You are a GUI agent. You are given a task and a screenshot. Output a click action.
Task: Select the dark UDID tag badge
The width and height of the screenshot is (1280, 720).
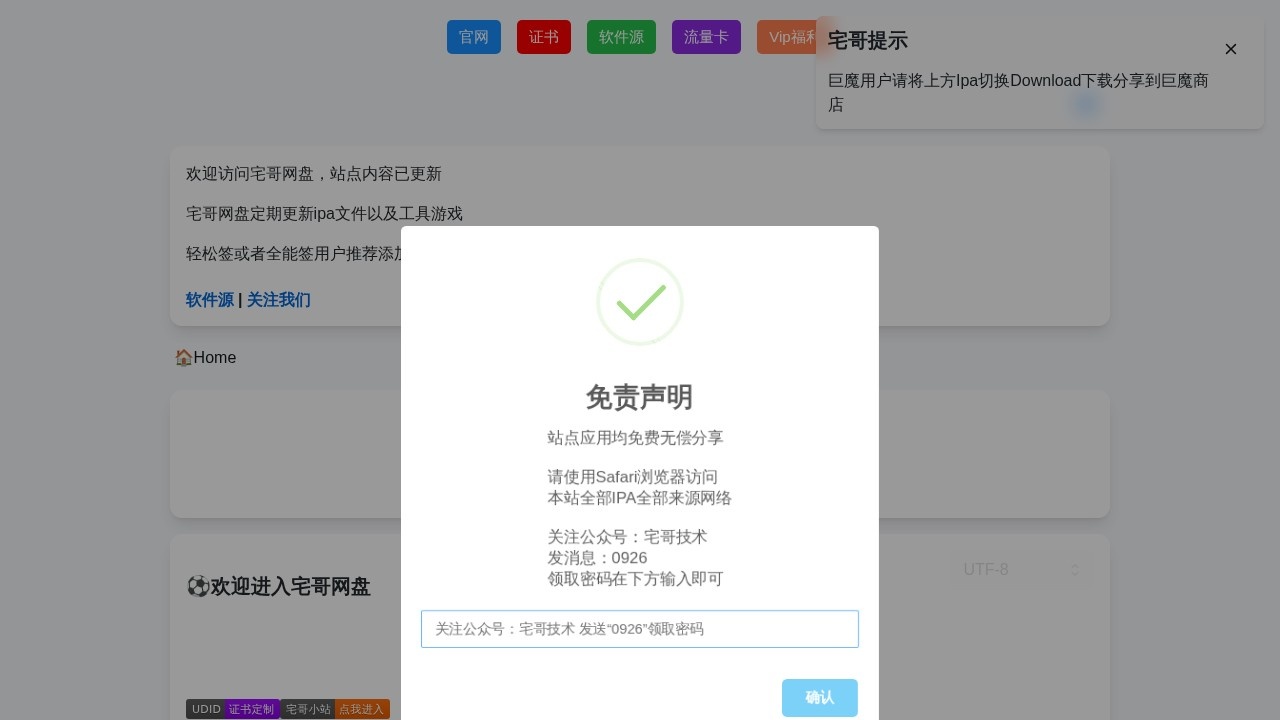click(206, 709)
